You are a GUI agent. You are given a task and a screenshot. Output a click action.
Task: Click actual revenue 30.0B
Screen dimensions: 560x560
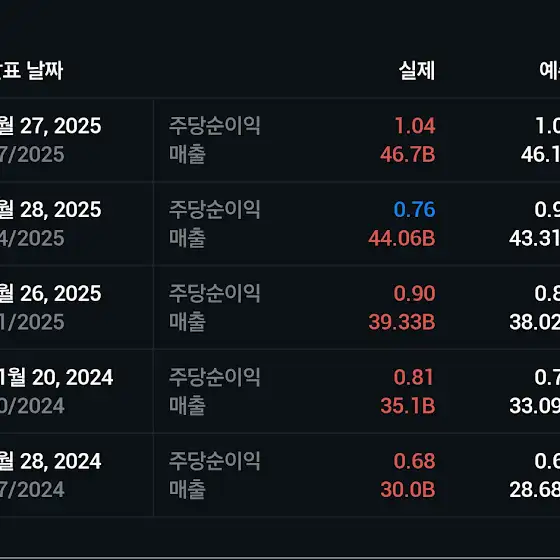(408, 489)
